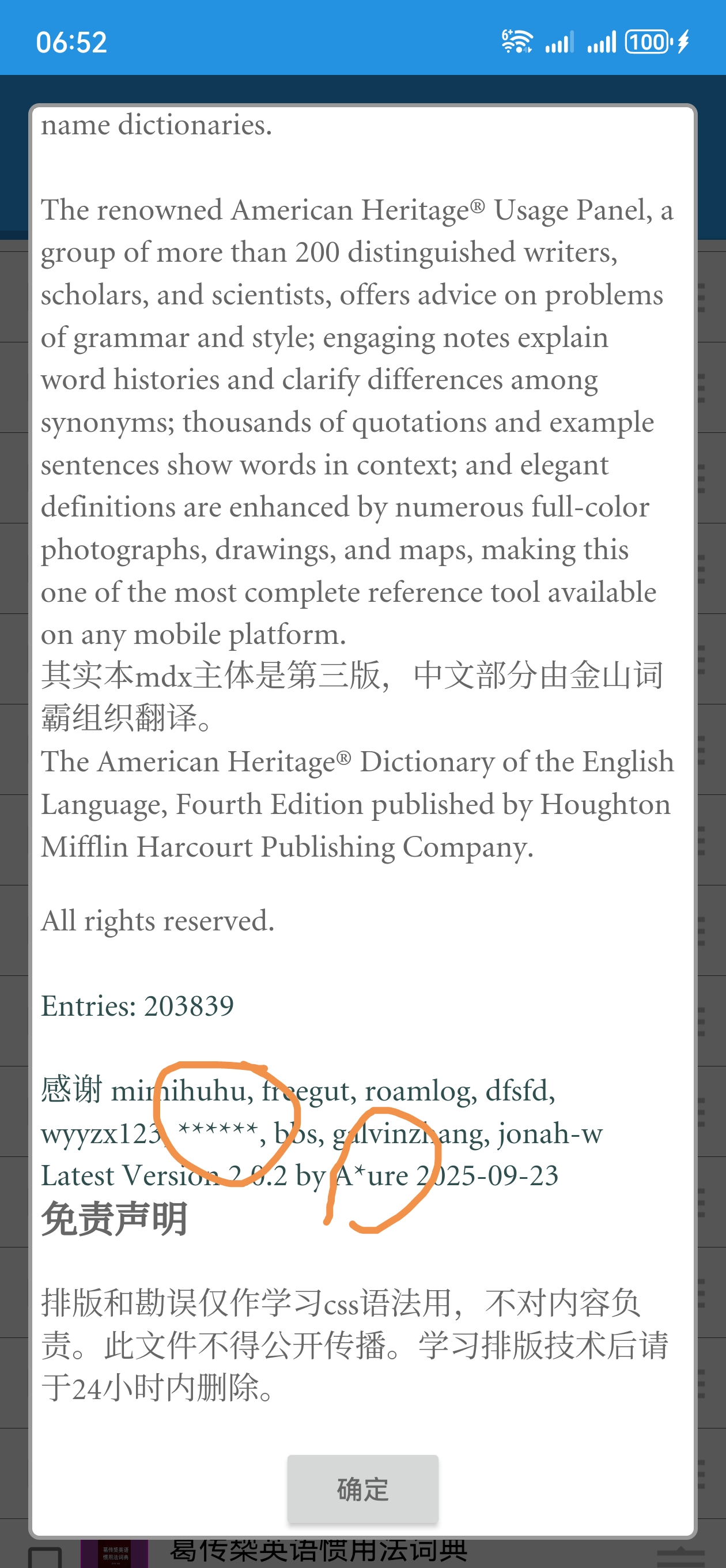This screenshot has height=1568, width=726.
Task: Tap the 免责声明 heading in the dialog
Action: (114, 1219)
